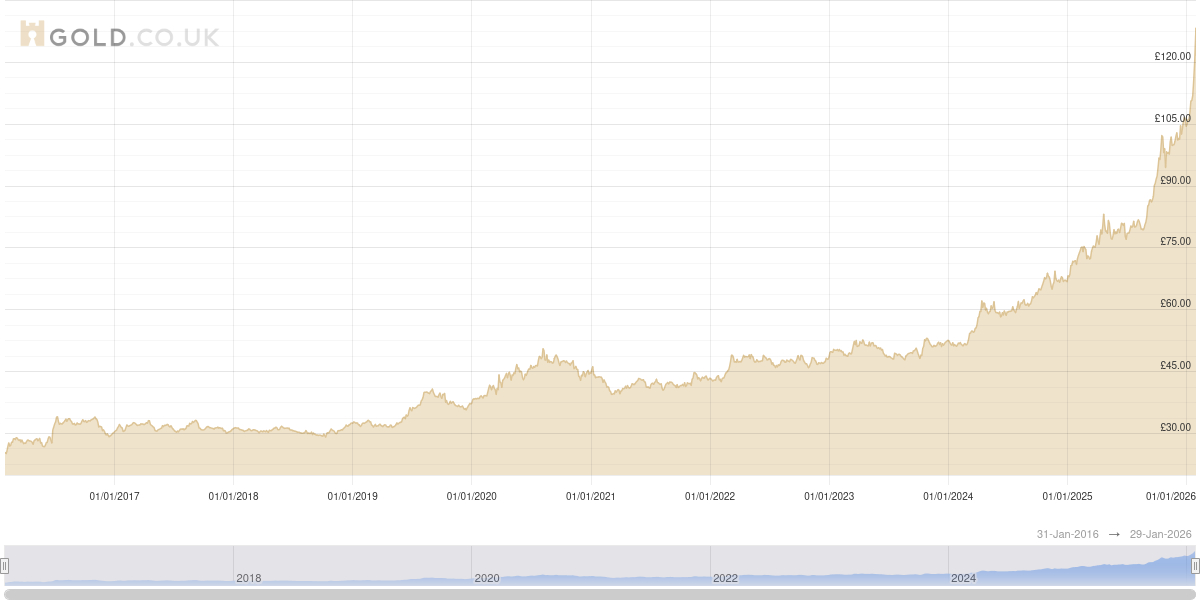Click the Gold.co.uk castle logo icon

[32, 35]
